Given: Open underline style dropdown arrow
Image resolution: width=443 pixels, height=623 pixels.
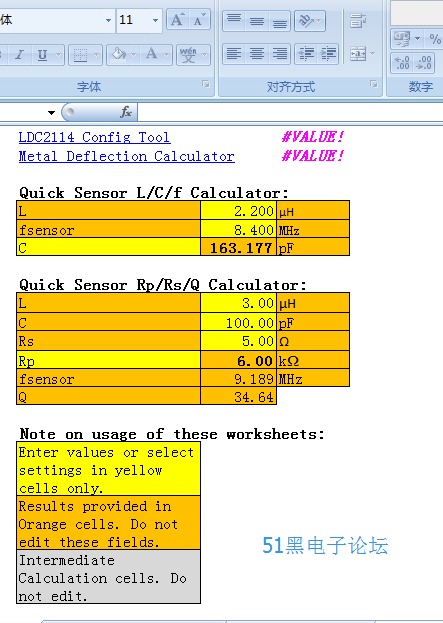Looking at the screenshot, I should click(59, 54).
